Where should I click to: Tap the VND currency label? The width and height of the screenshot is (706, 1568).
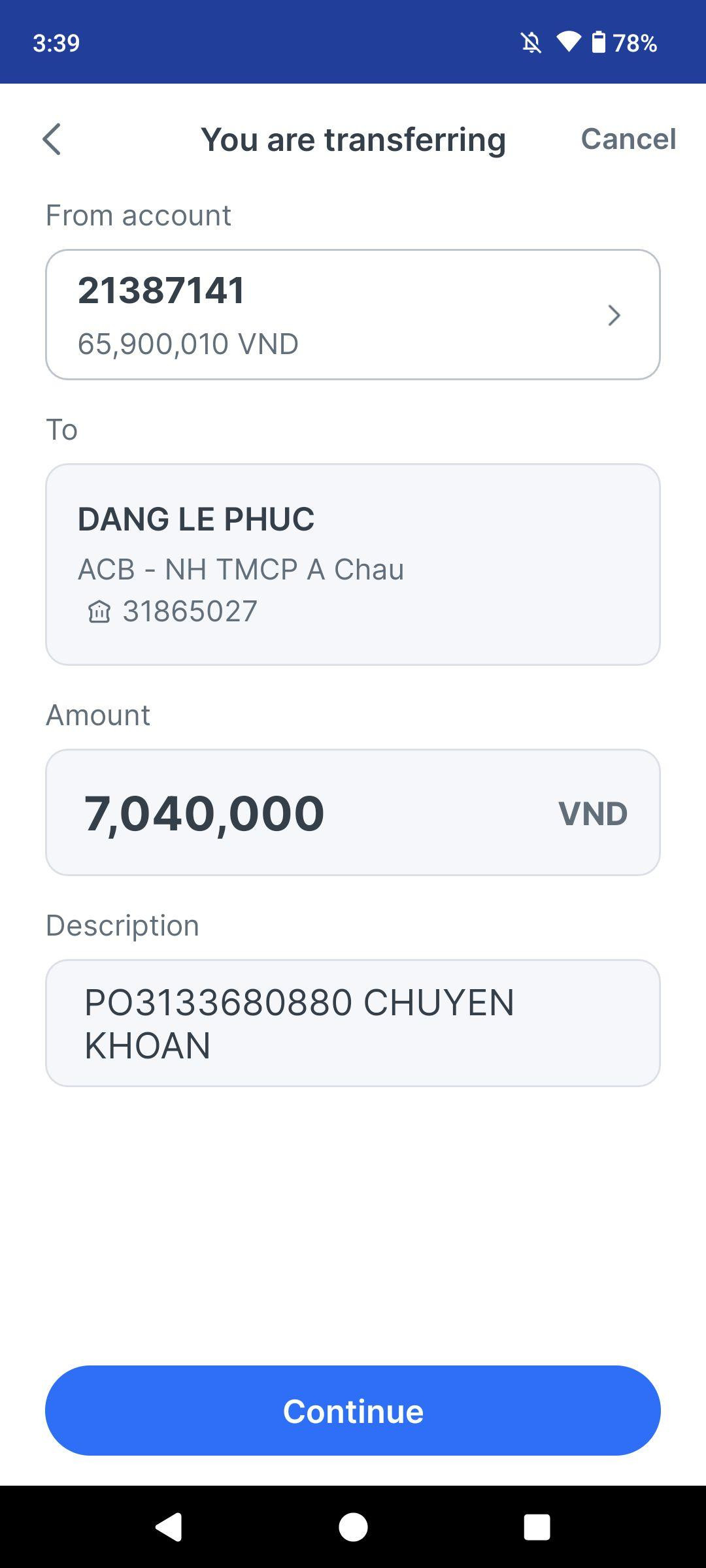click(592, 813)
